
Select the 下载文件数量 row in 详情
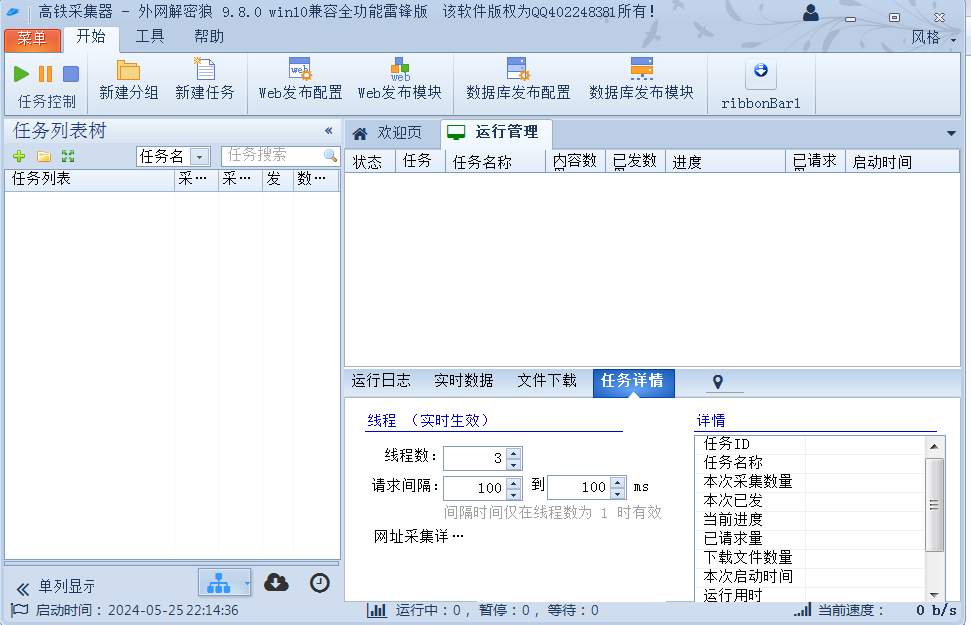pyautogui.click(x=810, y=557)
